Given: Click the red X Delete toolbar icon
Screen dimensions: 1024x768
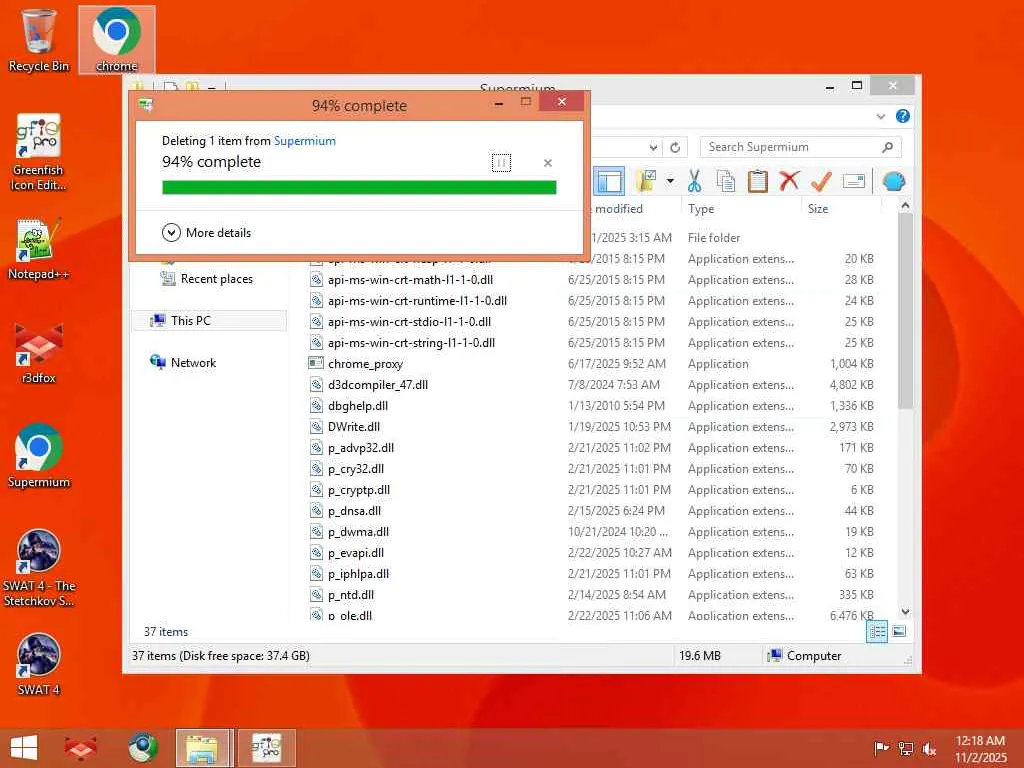Looking at the screenshot, I should pos(789,181).
